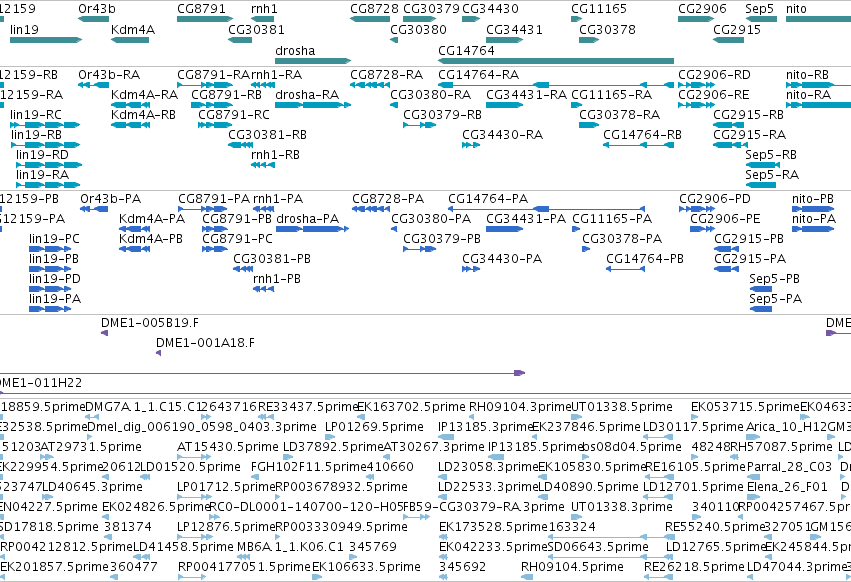This screenshot has width=851, height=582.
Task: Select transcript rnh1-RB
Action: coord(263,165)
